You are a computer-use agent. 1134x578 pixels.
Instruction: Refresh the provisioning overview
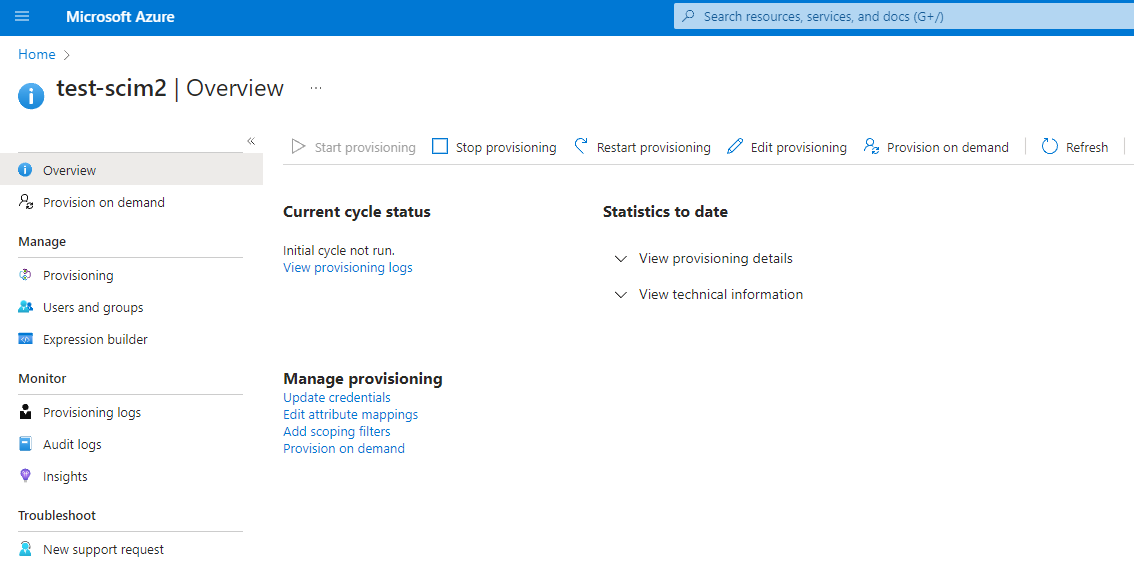click(1086, 146)
